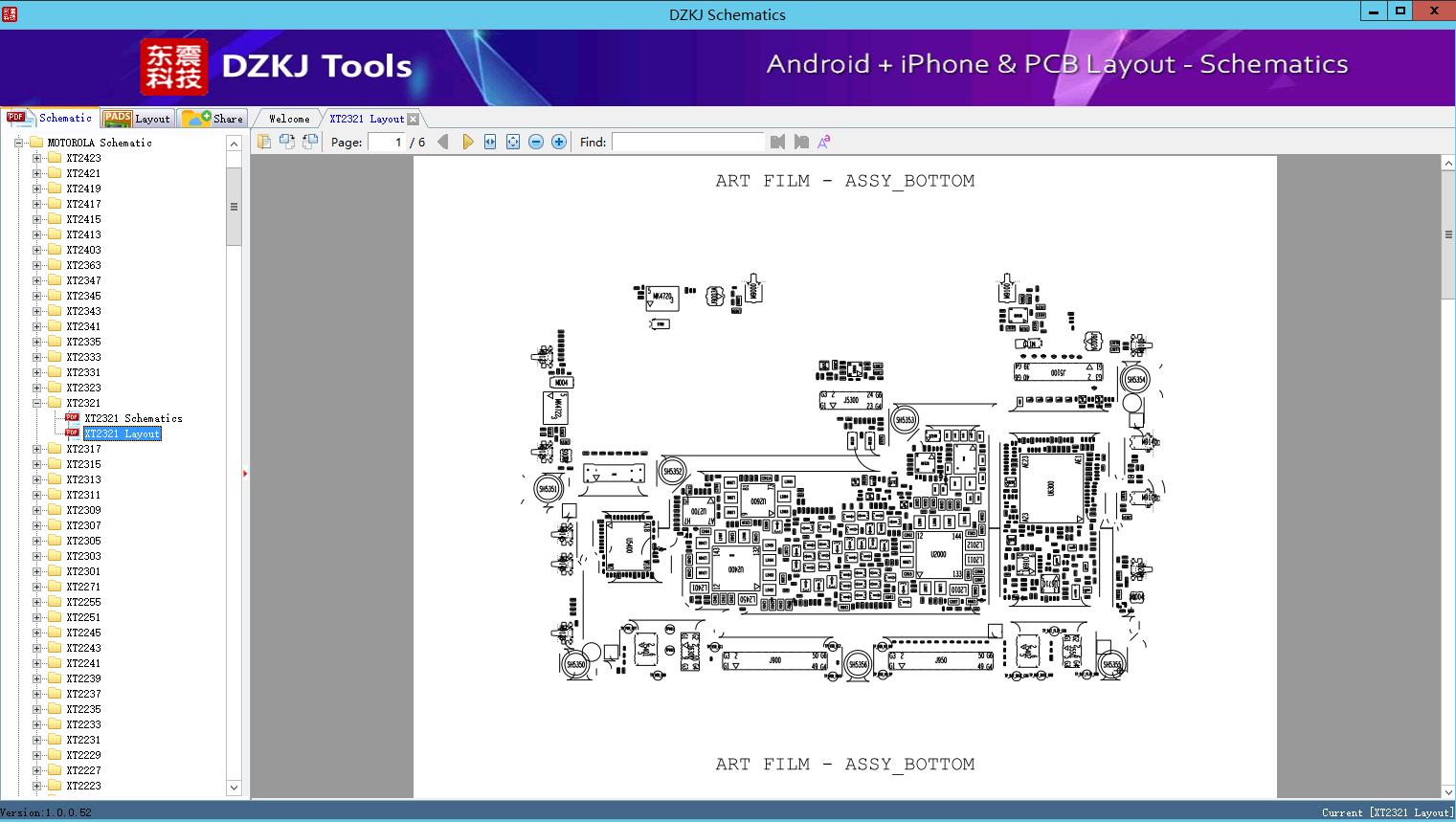Expand the XT2423 folder
The image size is (1456, 822).
[x=37, y=158]
